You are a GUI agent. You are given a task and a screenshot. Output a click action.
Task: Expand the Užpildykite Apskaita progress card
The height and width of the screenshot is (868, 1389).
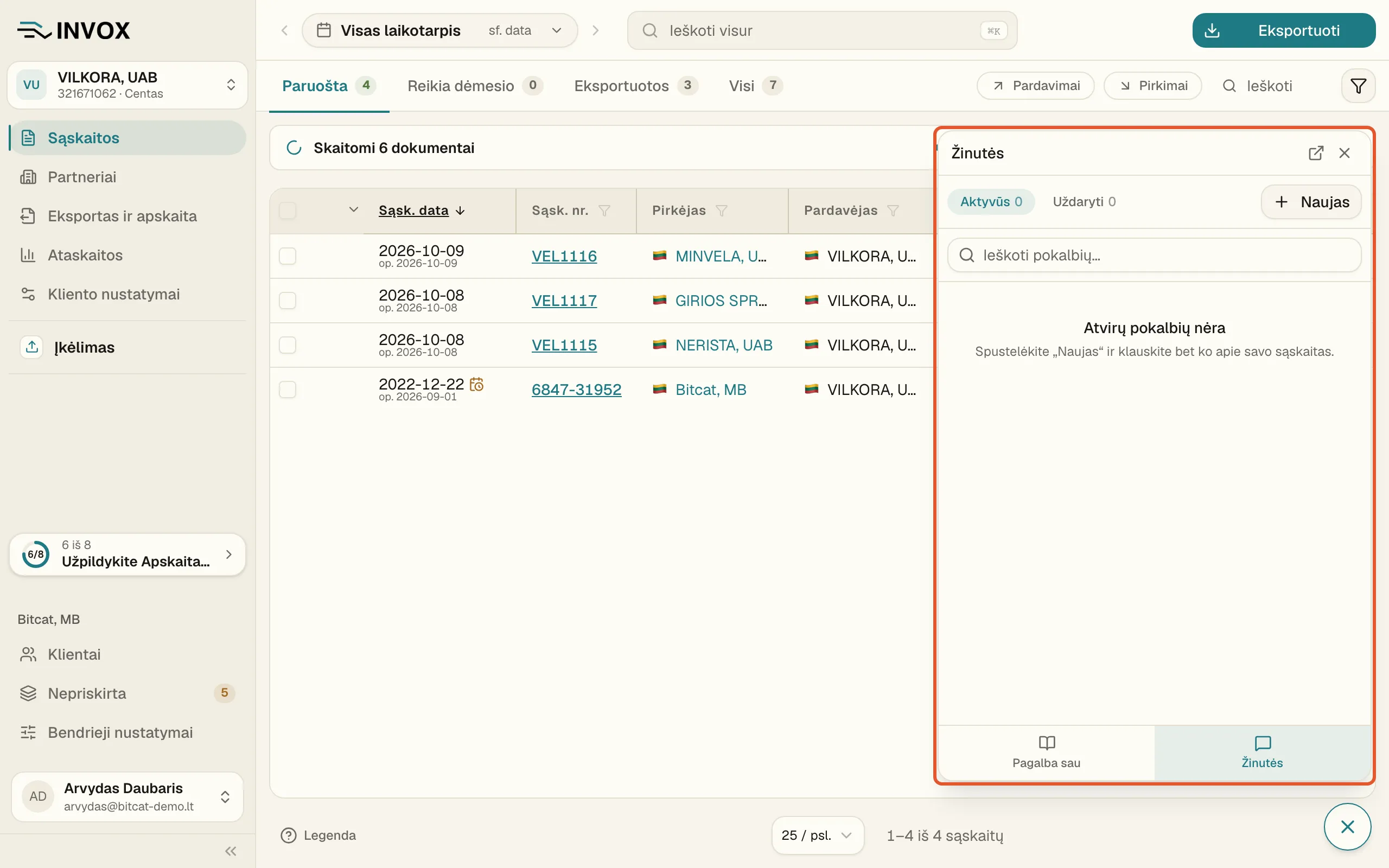128,554
